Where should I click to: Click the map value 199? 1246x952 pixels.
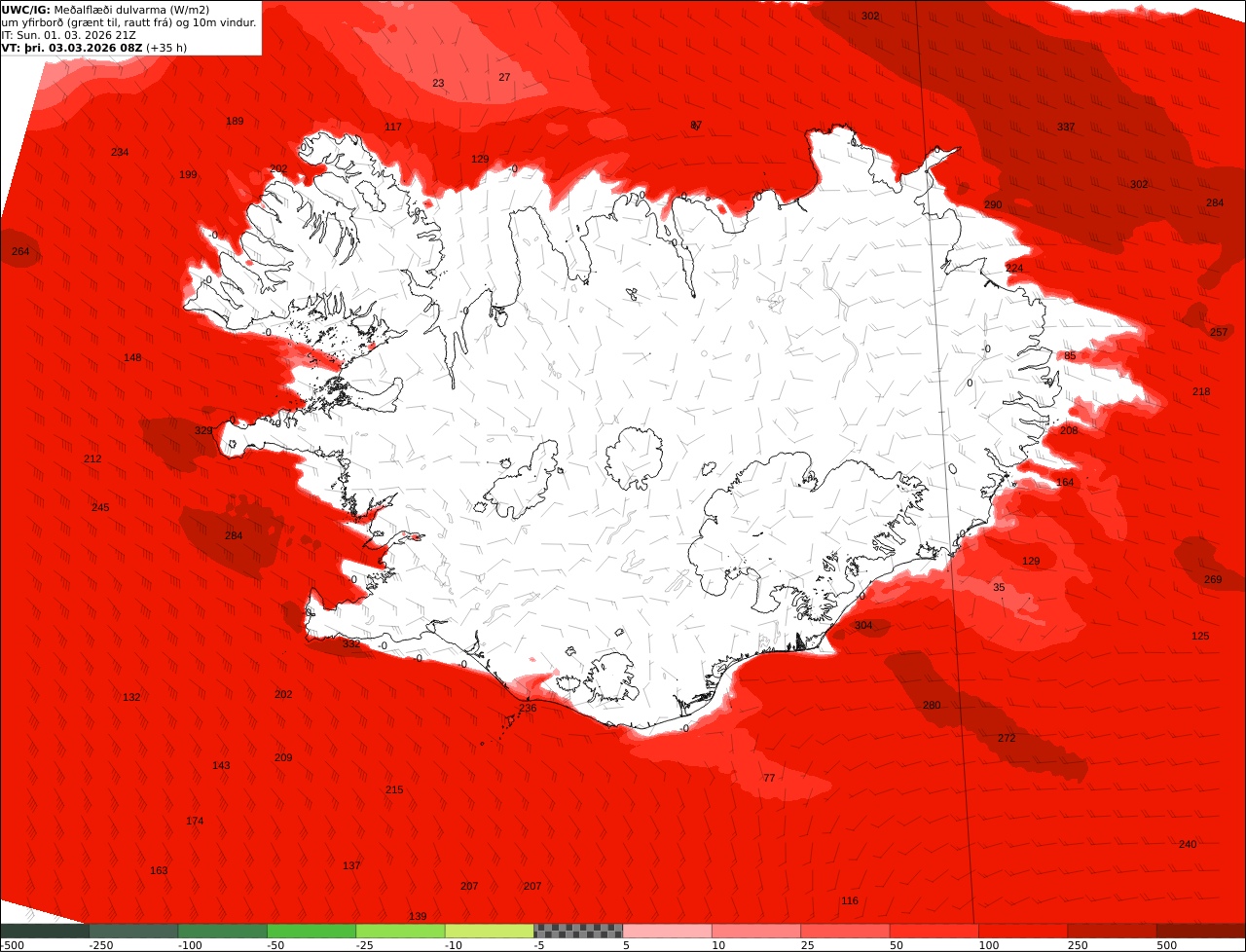(x=188, y=175)
